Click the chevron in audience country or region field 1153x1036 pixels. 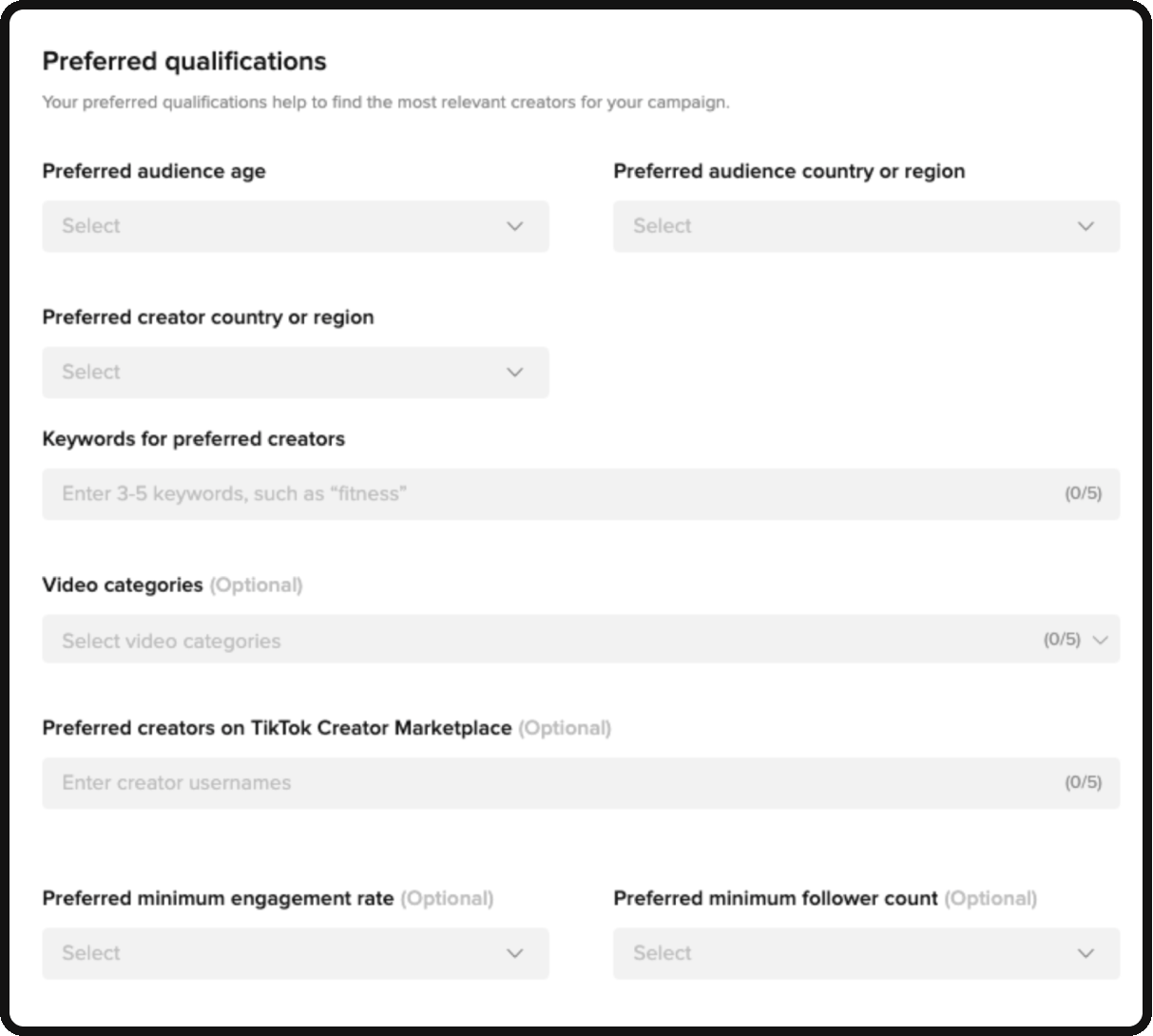point(1086,226)
